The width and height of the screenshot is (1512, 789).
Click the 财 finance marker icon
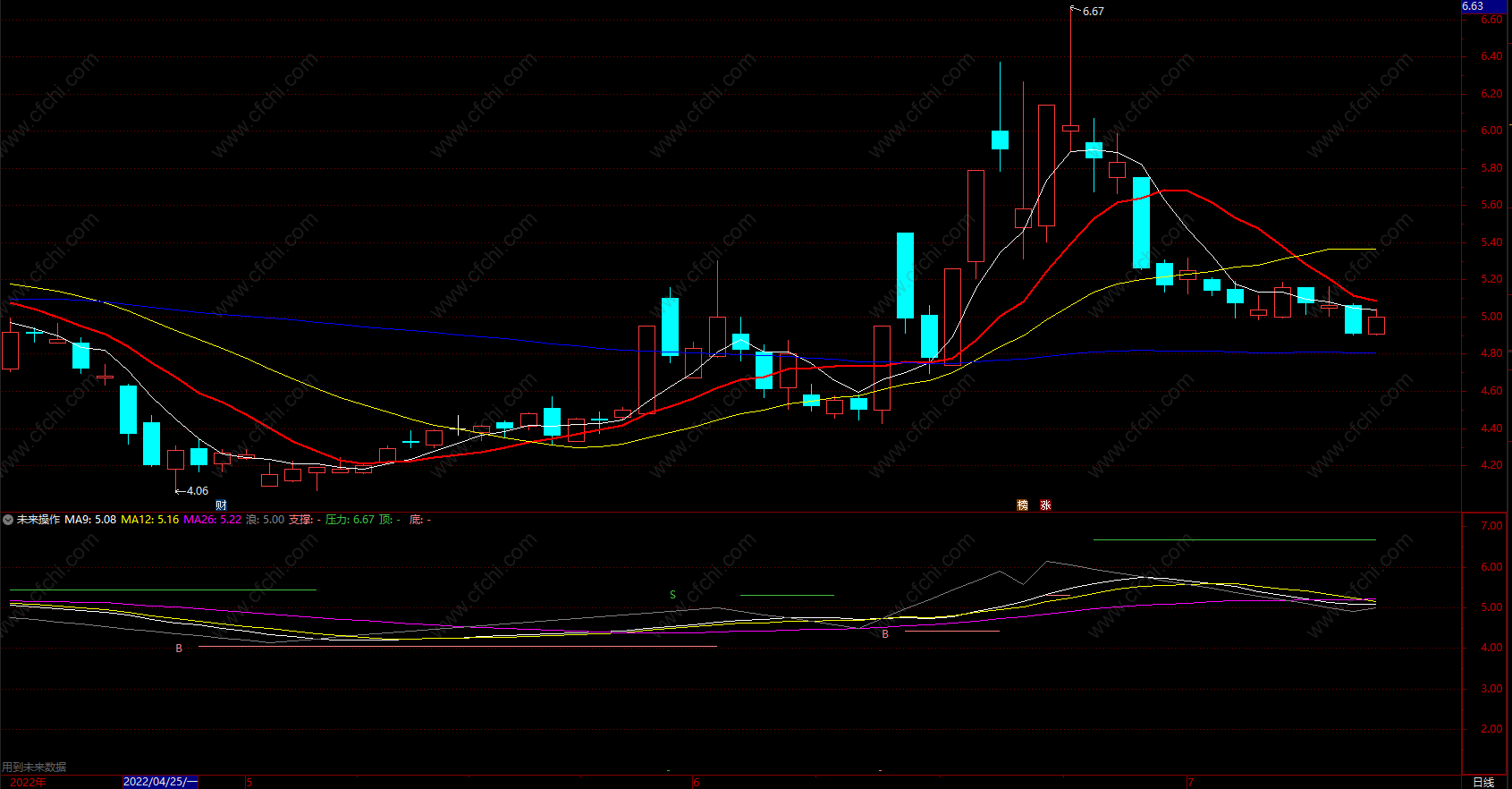(x=221, y=505)
